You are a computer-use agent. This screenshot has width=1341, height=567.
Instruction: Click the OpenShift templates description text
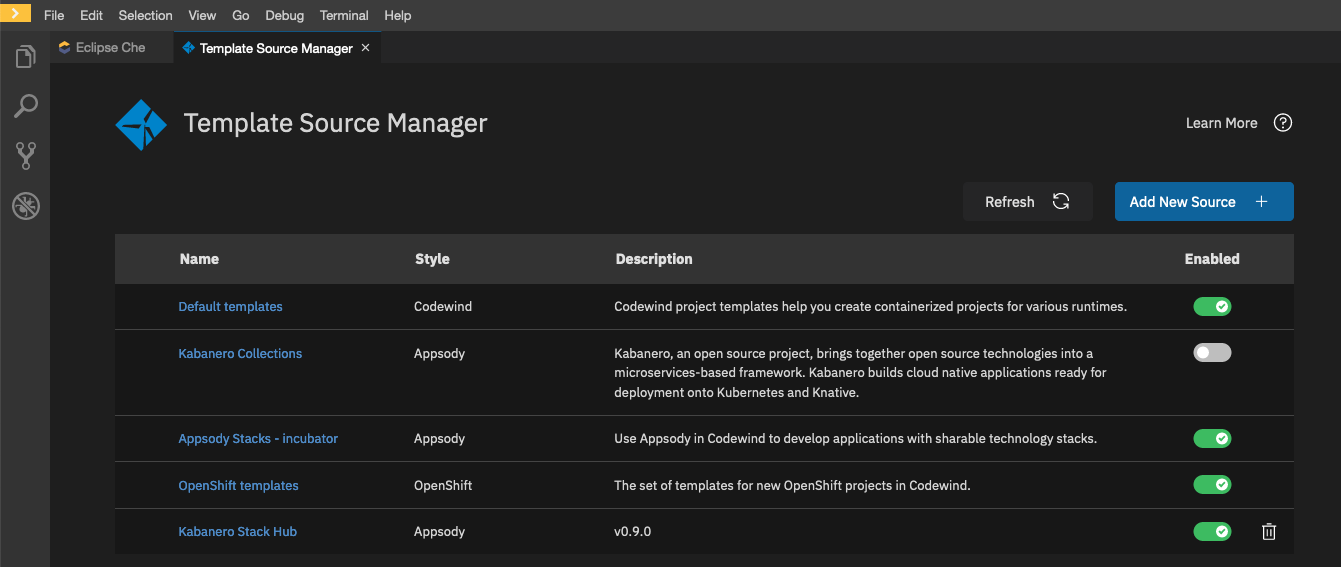[792, 485]
